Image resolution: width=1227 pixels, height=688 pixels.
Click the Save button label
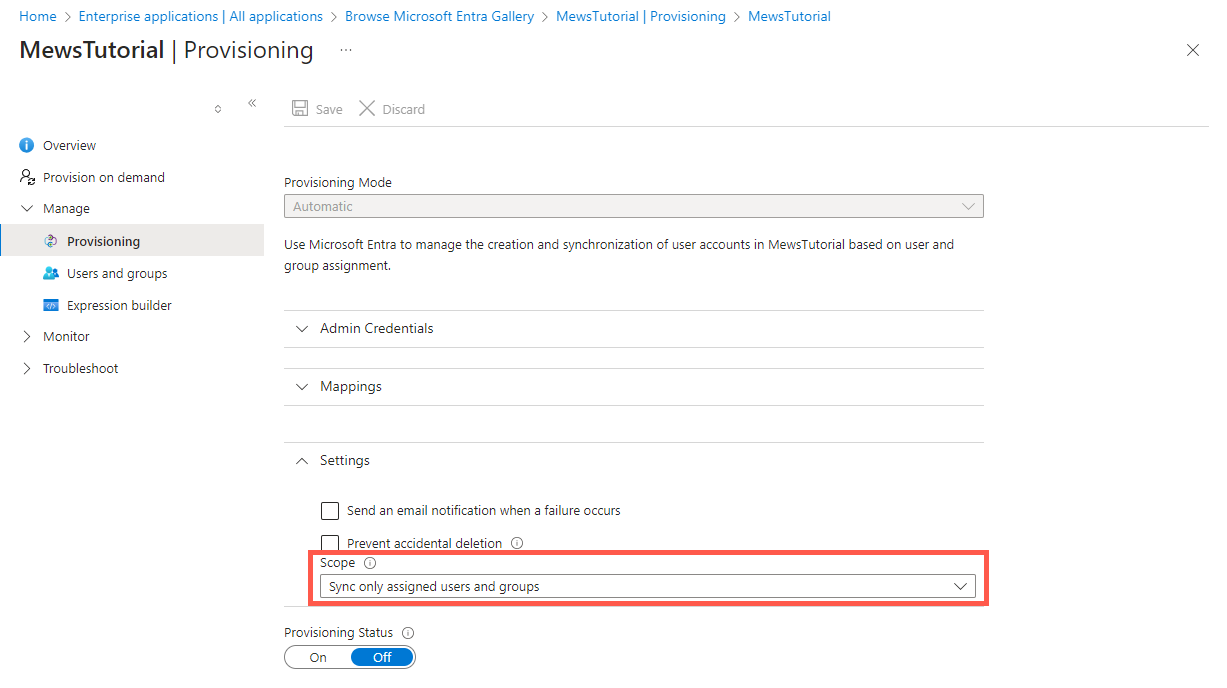[329, 109]
